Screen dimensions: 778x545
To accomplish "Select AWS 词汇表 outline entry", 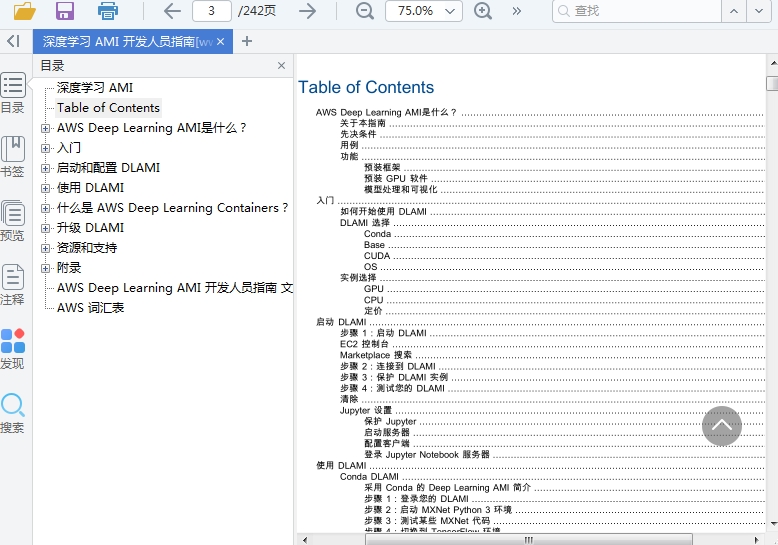I will pos(90,308).
